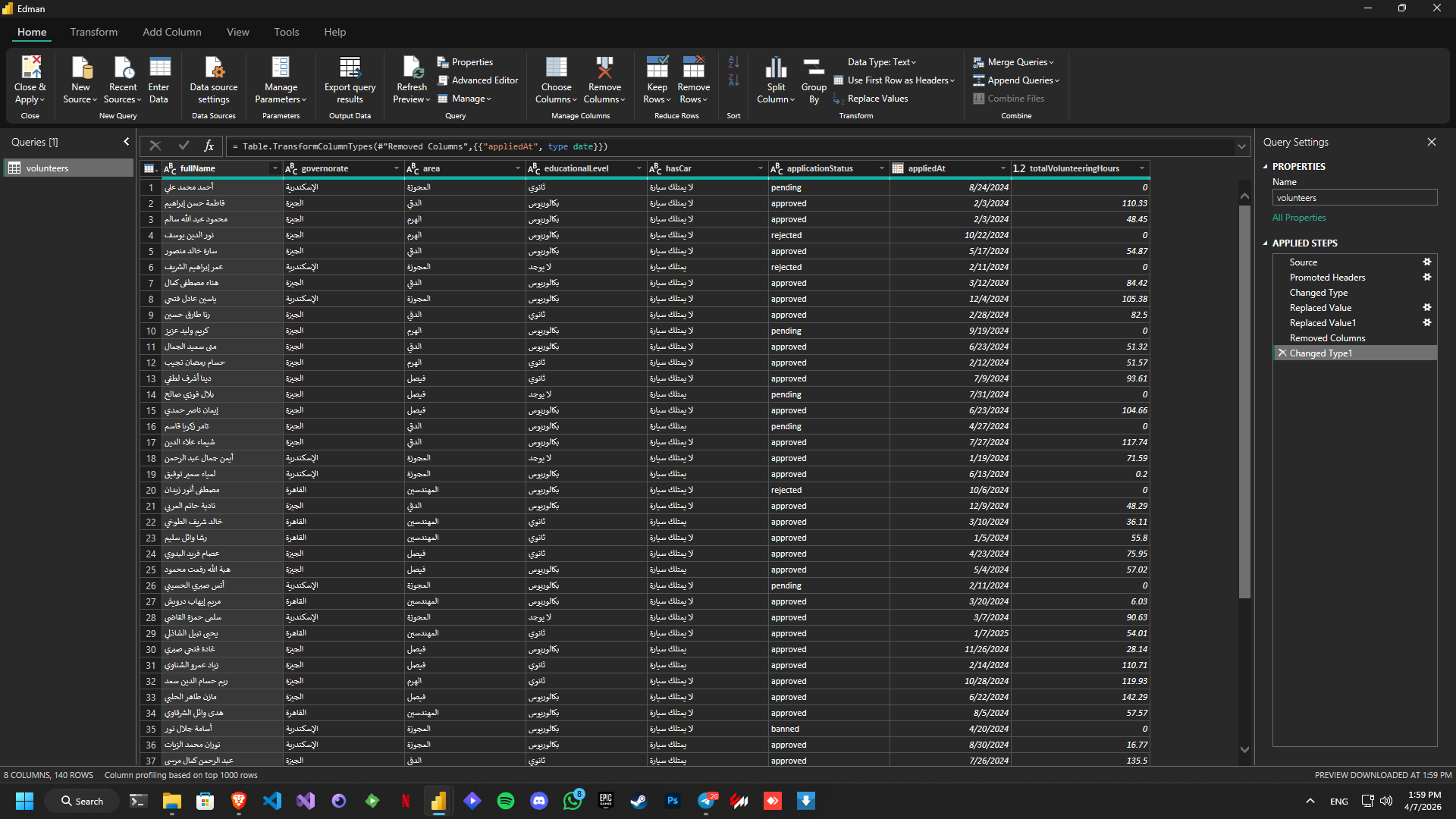1456x819 pixels.
Task: Select All Properties in Query Settings
Action: (1298, 218)
